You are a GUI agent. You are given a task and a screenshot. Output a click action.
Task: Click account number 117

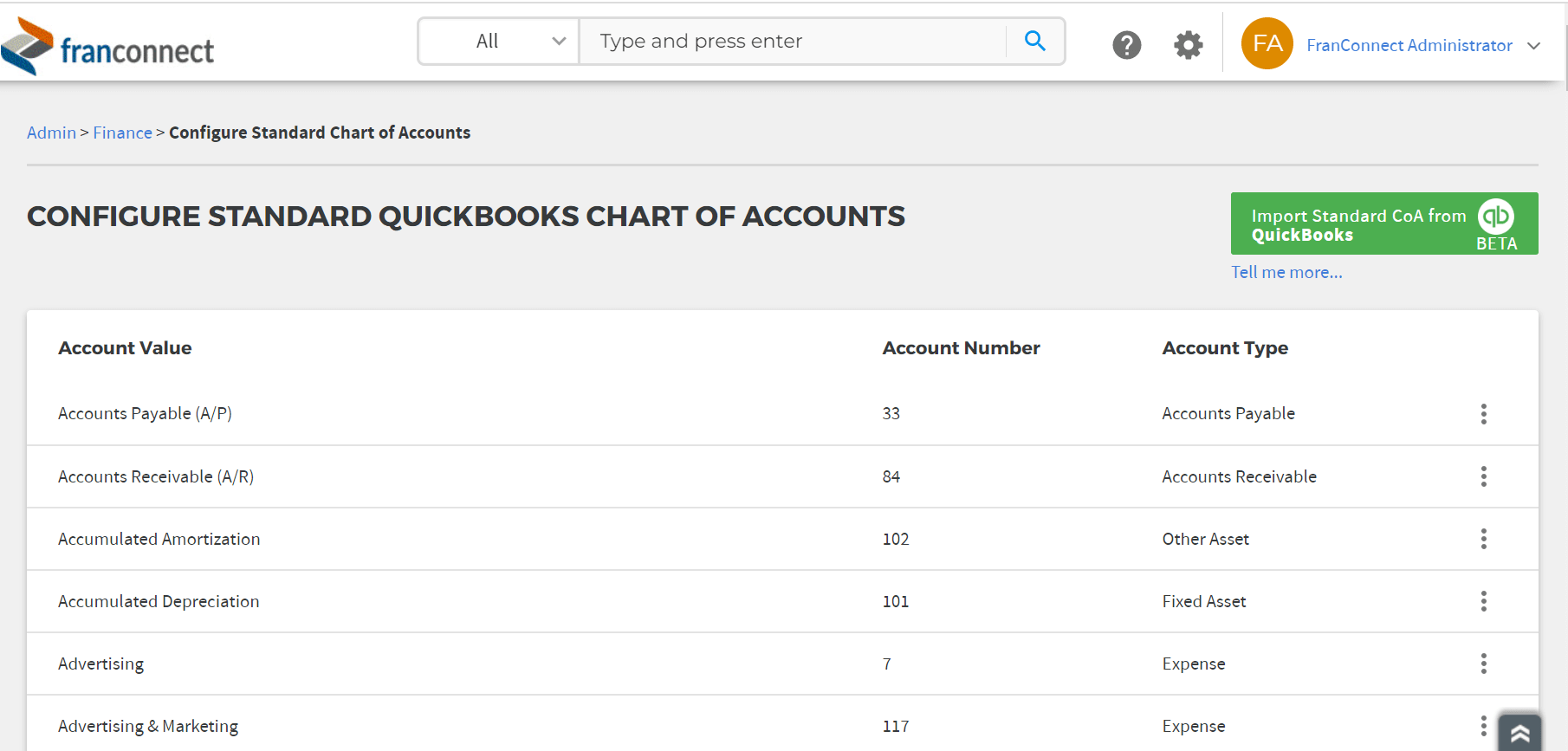point(895,726)
